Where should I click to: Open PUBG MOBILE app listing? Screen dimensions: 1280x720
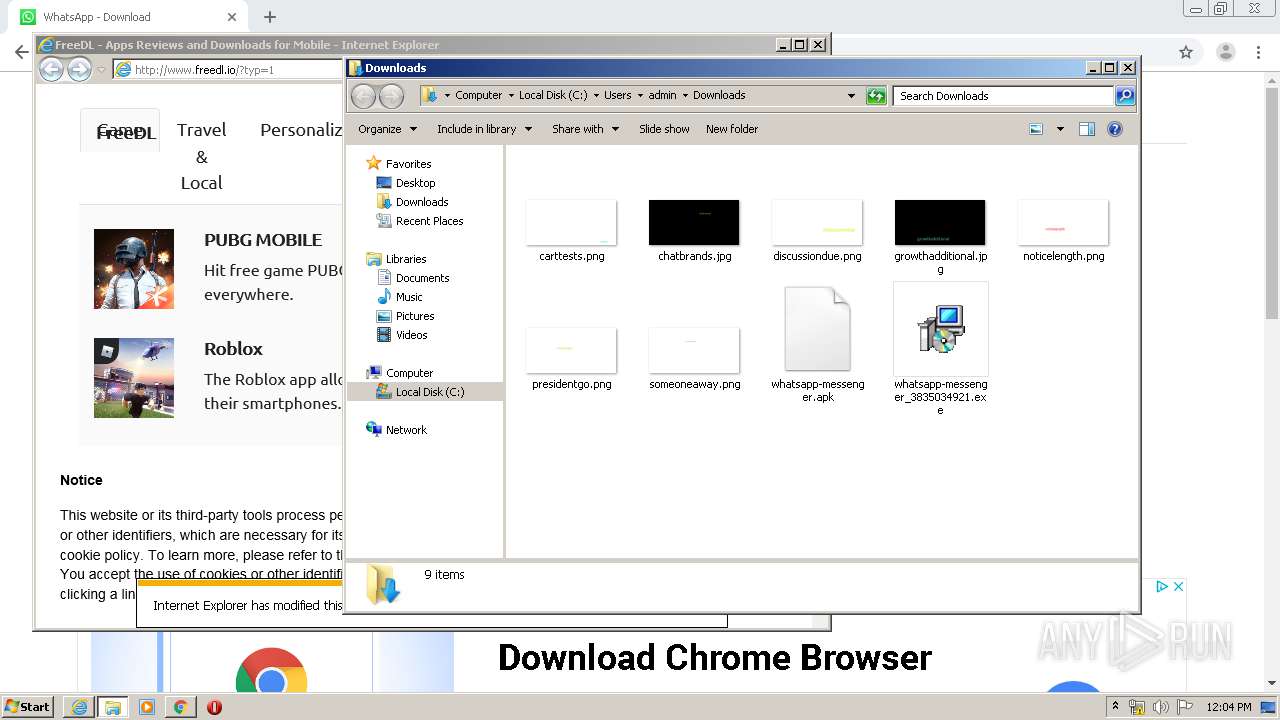(263, 240)
